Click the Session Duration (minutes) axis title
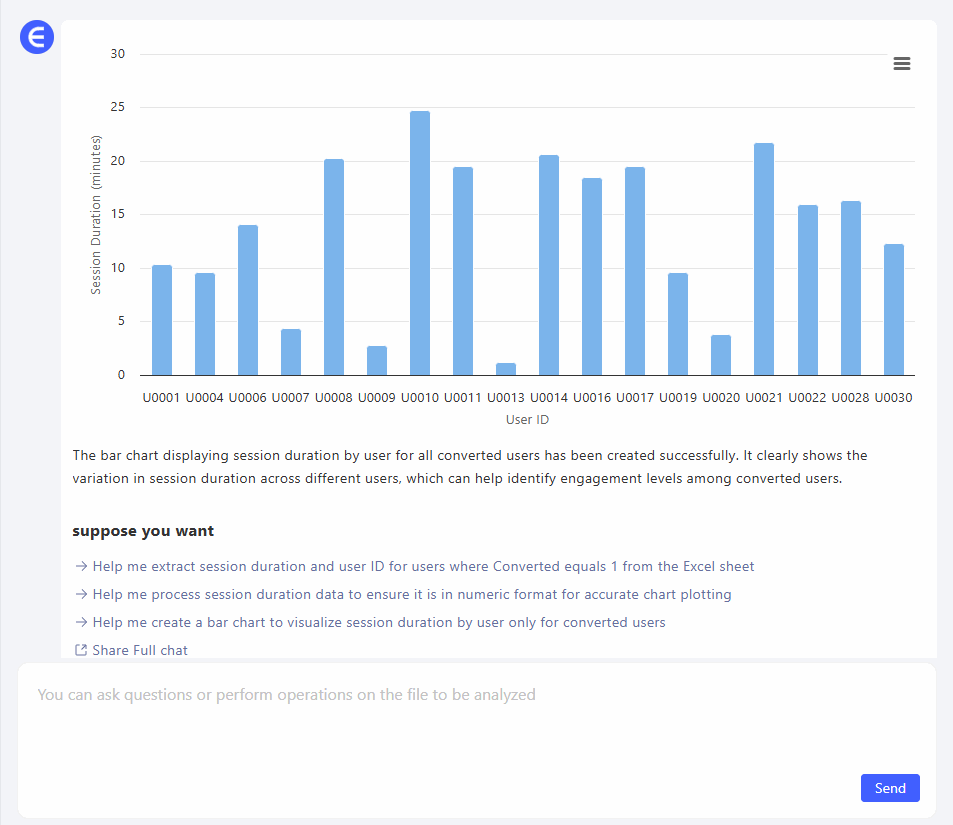 coord(97,215)
